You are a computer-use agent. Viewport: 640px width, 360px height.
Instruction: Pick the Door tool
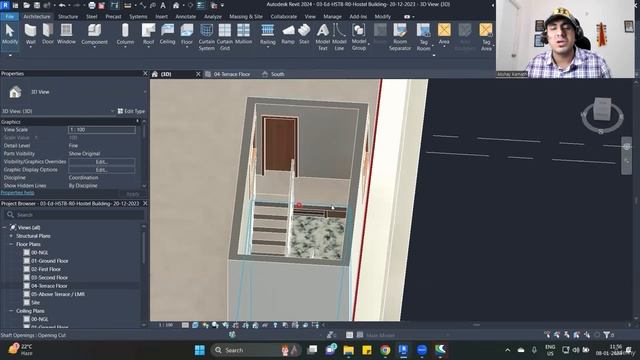[48, 33]
